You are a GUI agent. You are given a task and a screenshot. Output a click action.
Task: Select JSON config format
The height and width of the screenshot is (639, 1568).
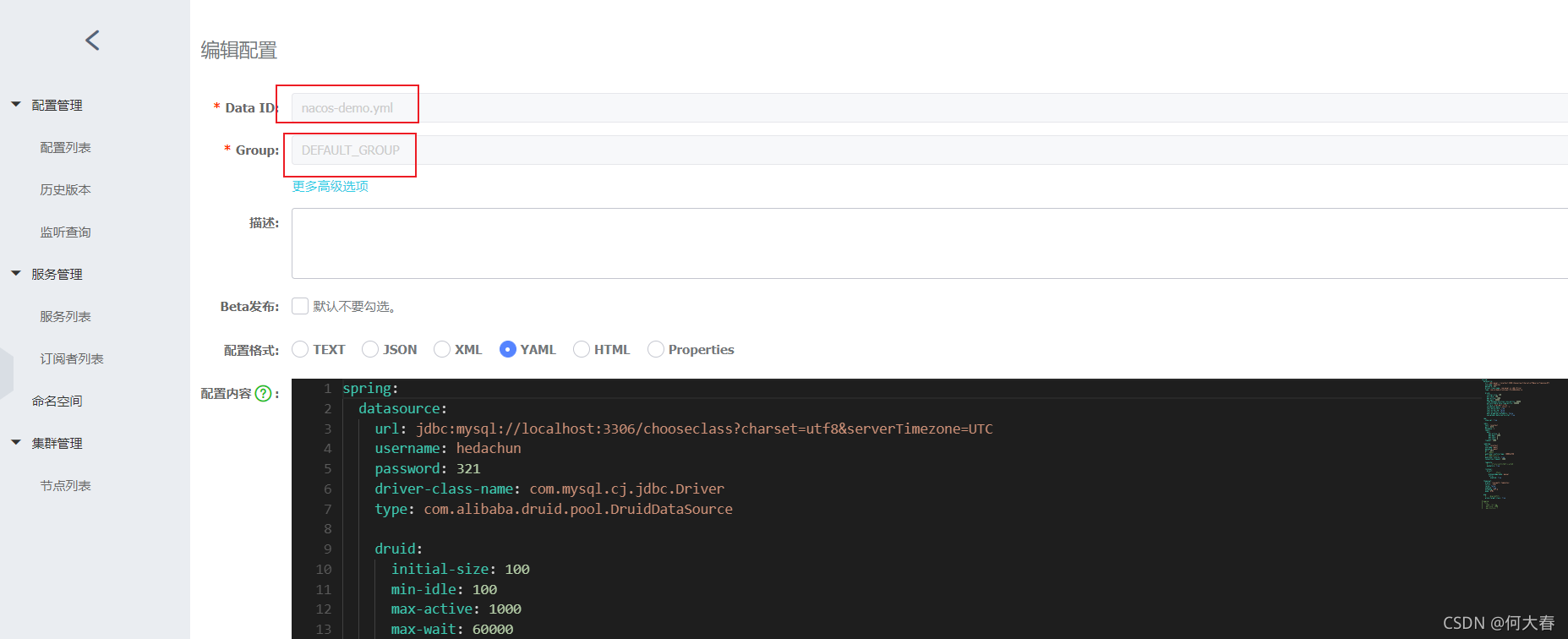(x=370, y=349)
